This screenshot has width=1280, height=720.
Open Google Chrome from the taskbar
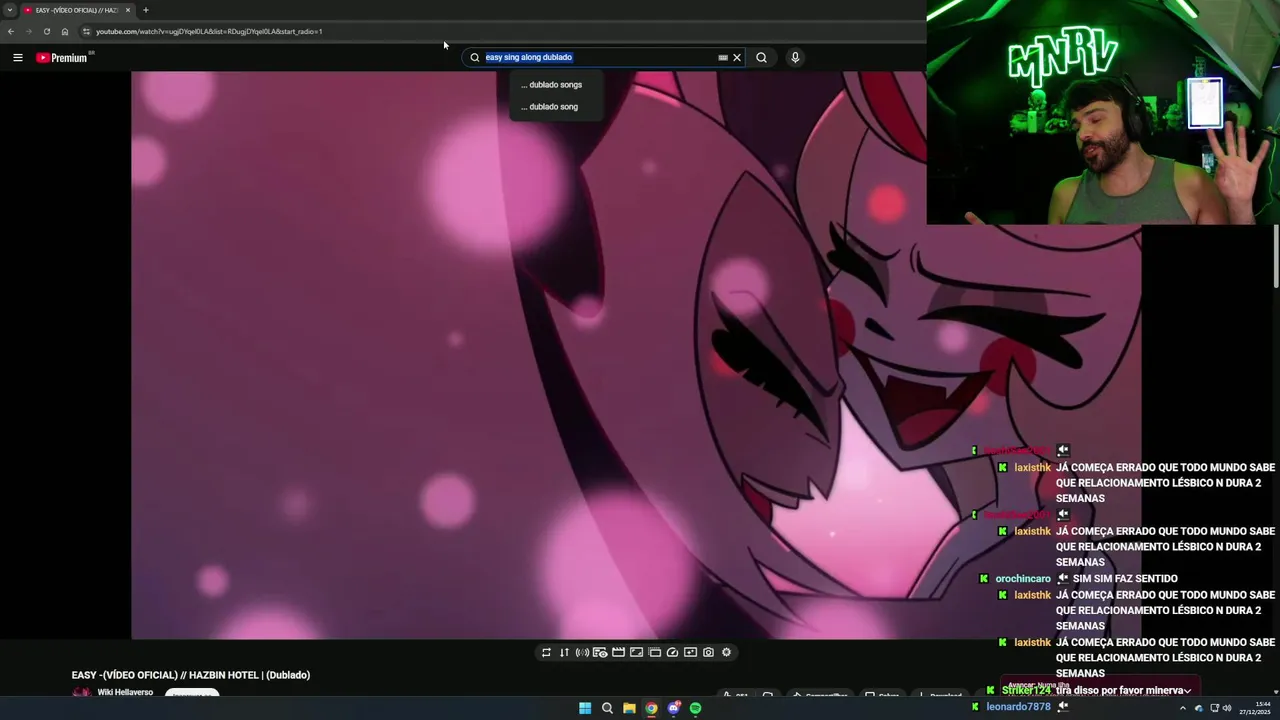coord(651,708)
